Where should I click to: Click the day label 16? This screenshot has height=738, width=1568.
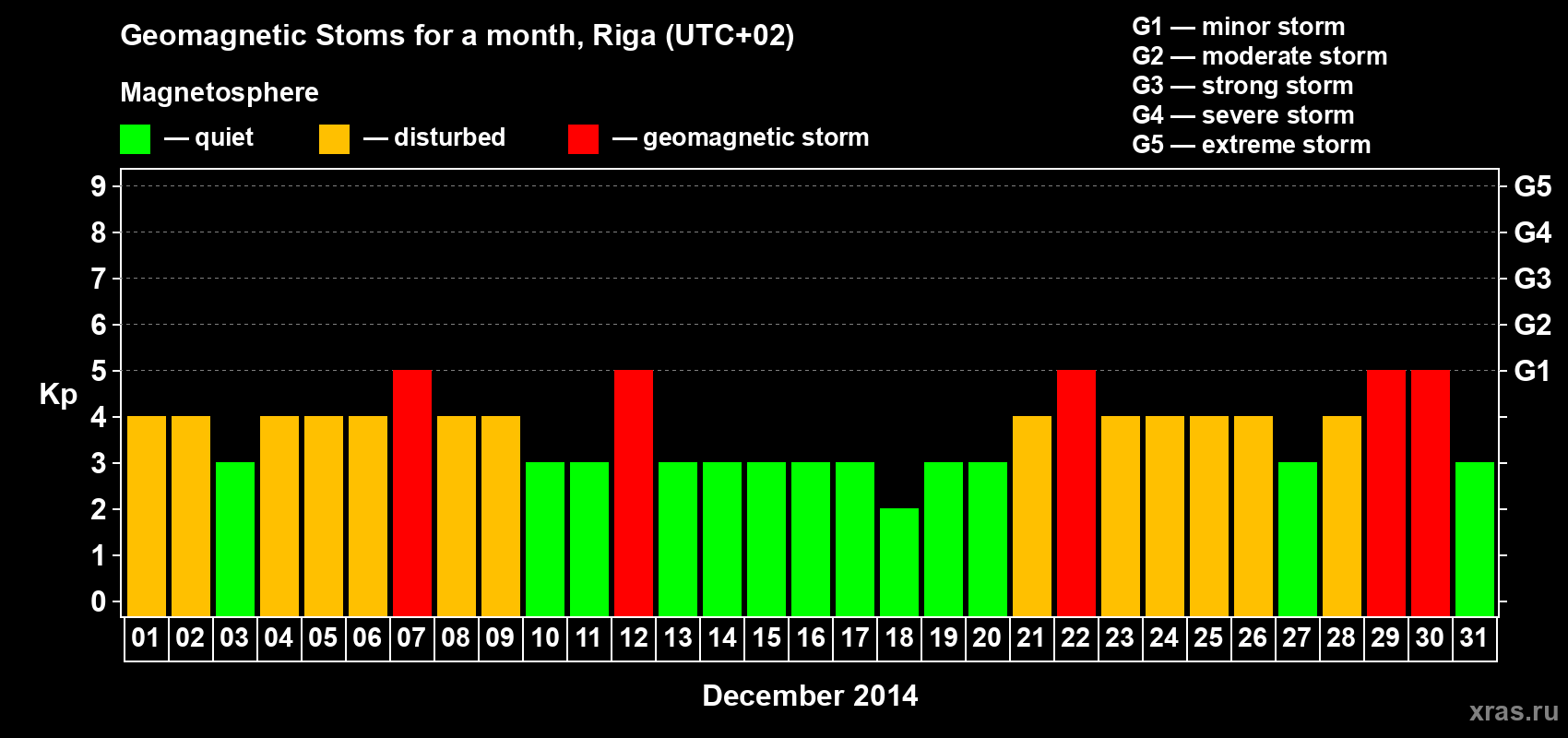[810, 637]
